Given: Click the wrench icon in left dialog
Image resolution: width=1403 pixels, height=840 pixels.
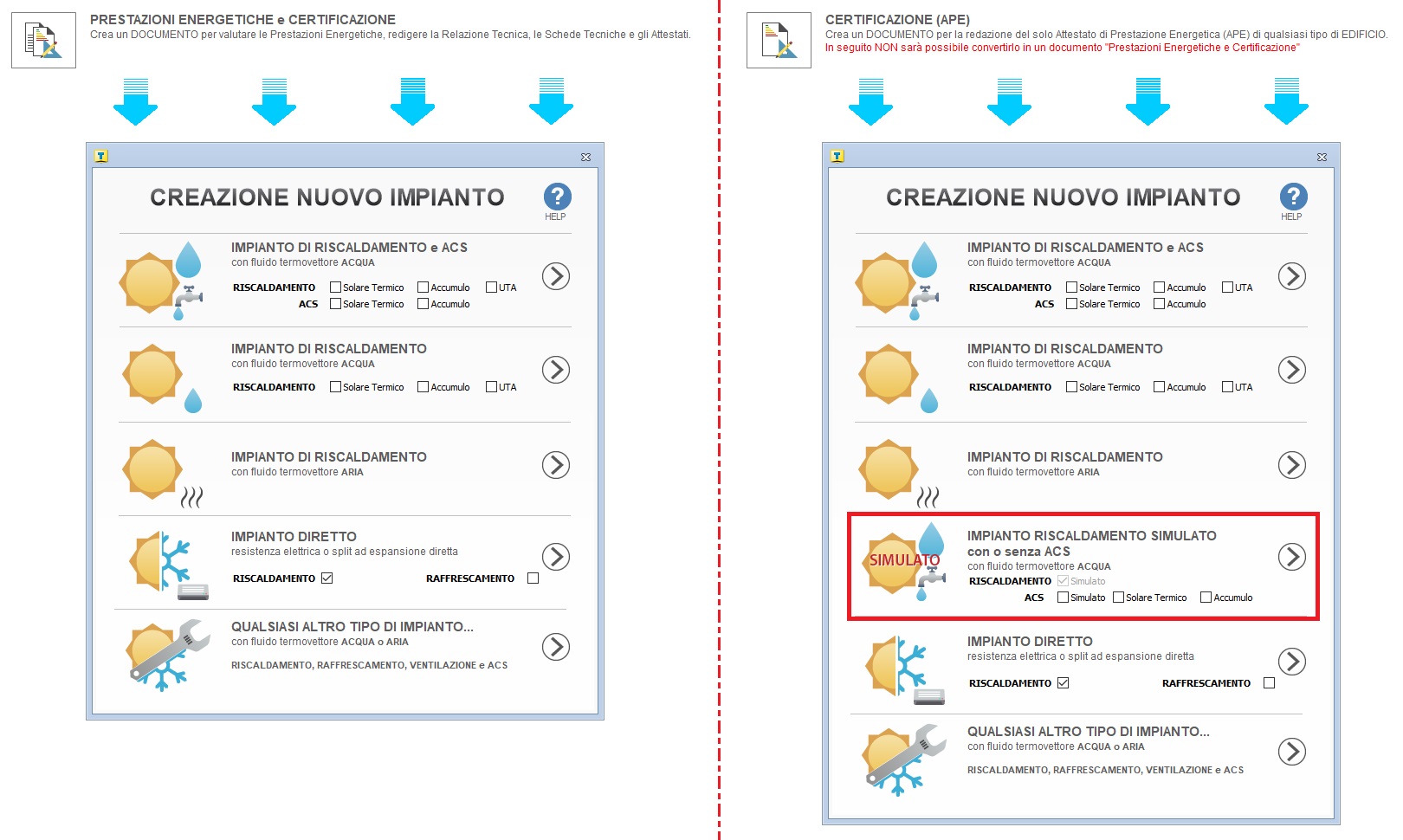Looking at the screenshot, I should 169,654.
